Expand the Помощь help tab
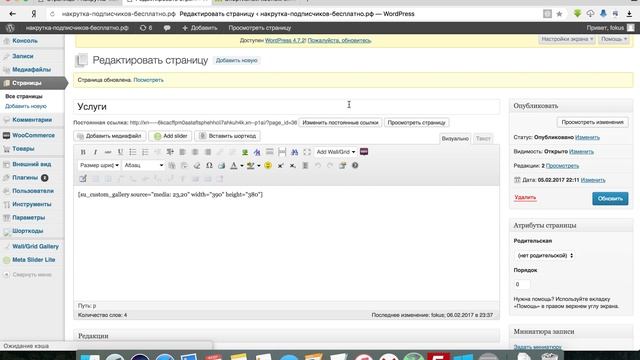Viewport: 640px width, 360px height. (614, 39)
